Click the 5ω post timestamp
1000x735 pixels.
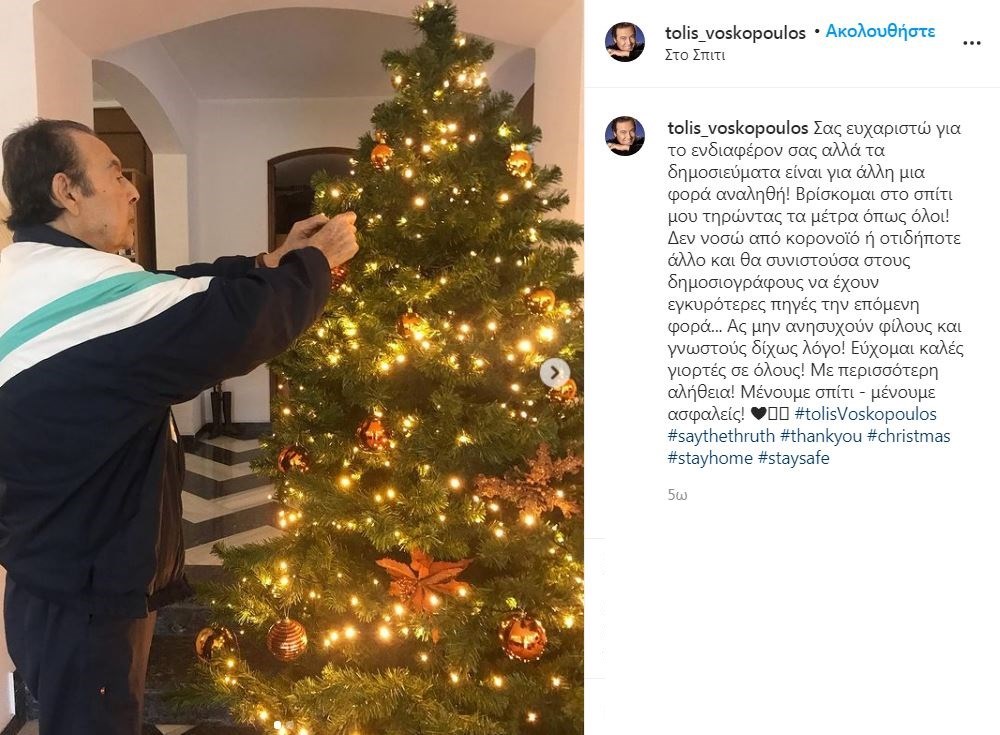pos(677,494)
